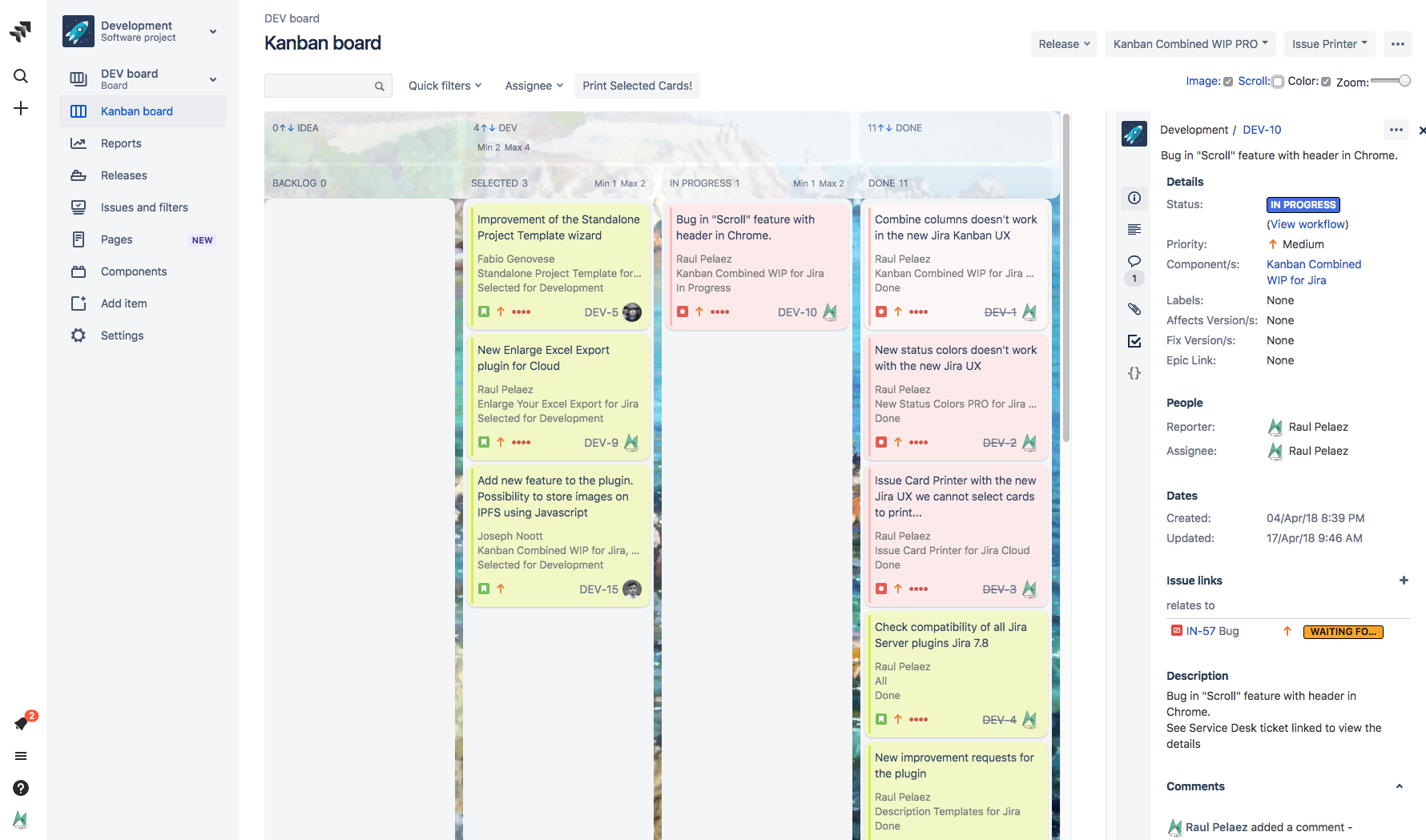Expand the Quick filters dropdown
Viewport: 1426px width, 840px height.
point(445,86)
